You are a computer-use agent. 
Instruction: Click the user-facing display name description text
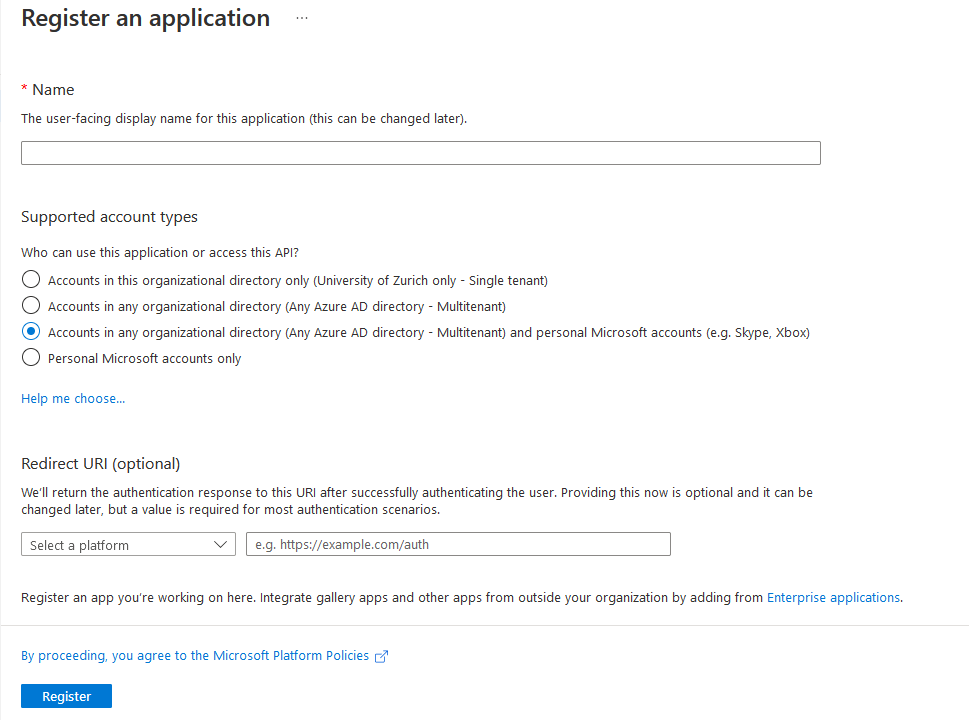pyautogui.click(x=243, y=118)
